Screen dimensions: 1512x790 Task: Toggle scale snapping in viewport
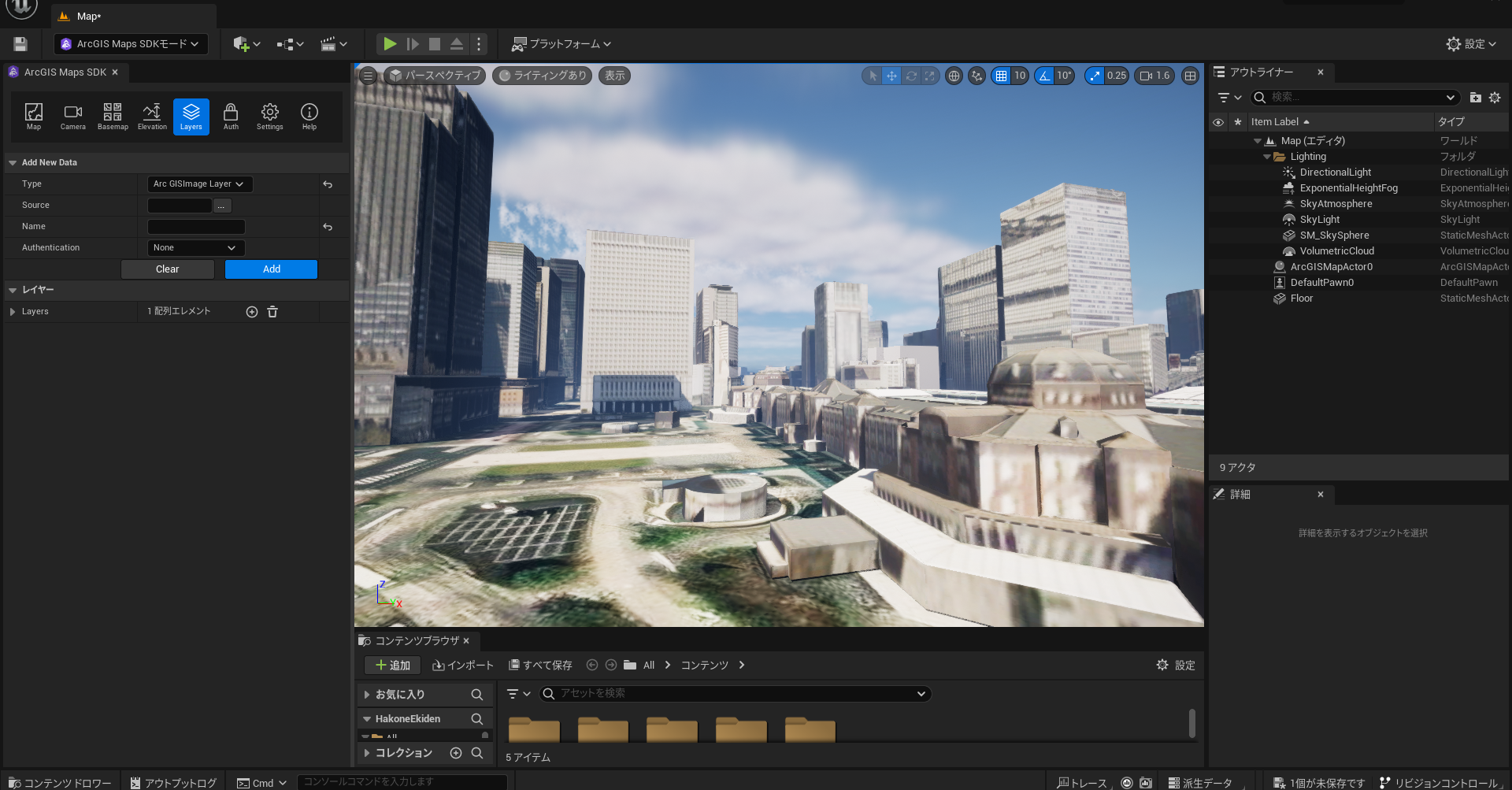(1095, 76)
